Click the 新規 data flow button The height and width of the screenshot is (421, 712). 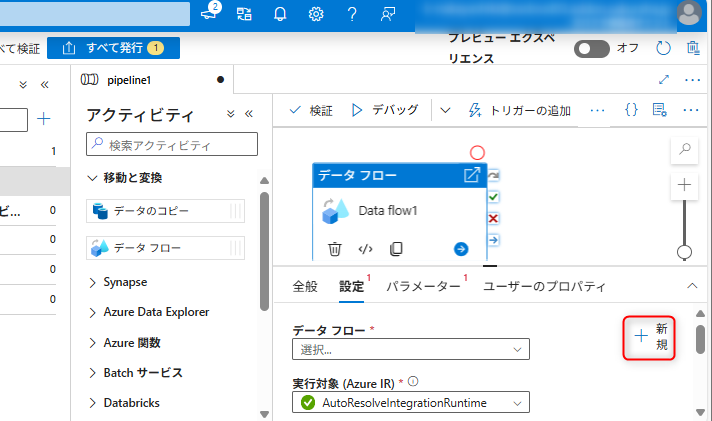click(x=651, y=336)
